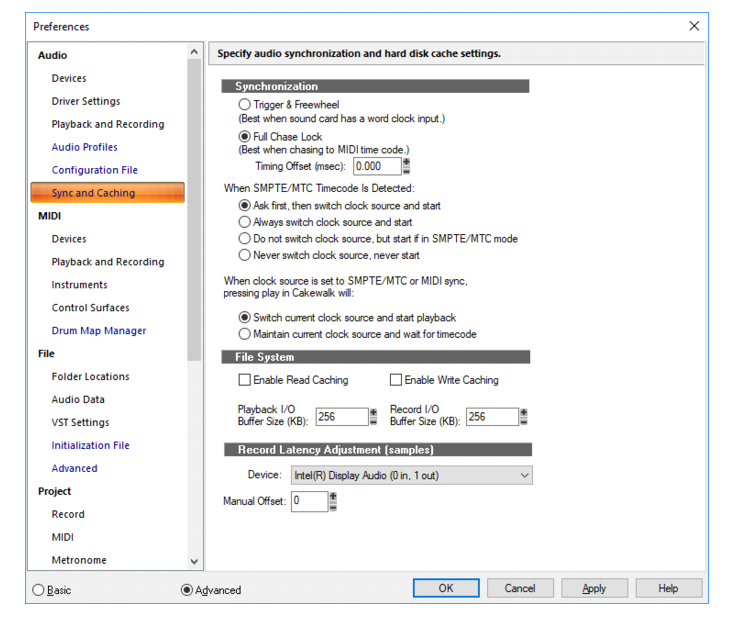
Task: Click sidebar scroll-down arrow
Action: [194, 561]
